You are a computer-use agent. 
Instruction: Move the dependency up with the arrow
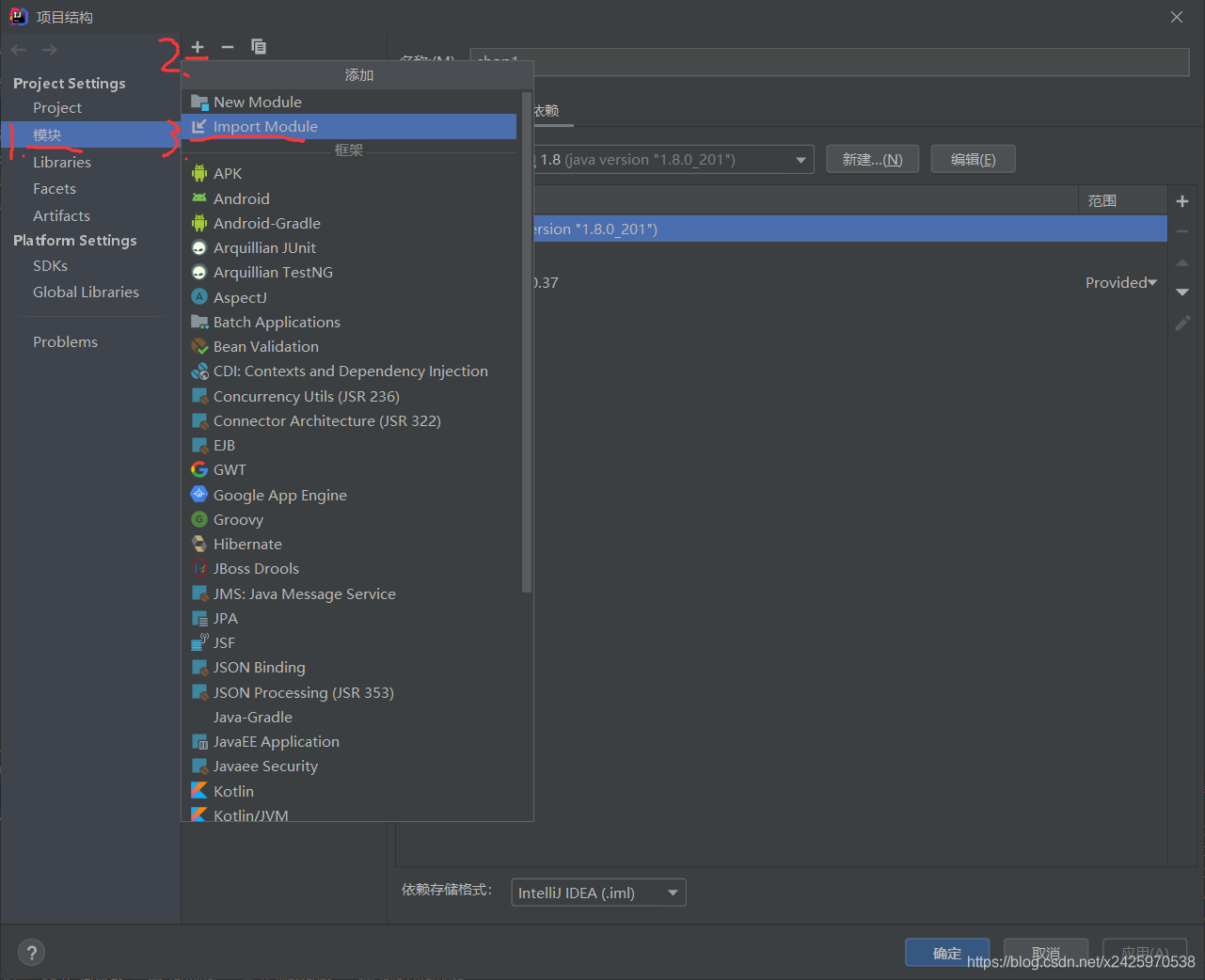[1182, 262]
